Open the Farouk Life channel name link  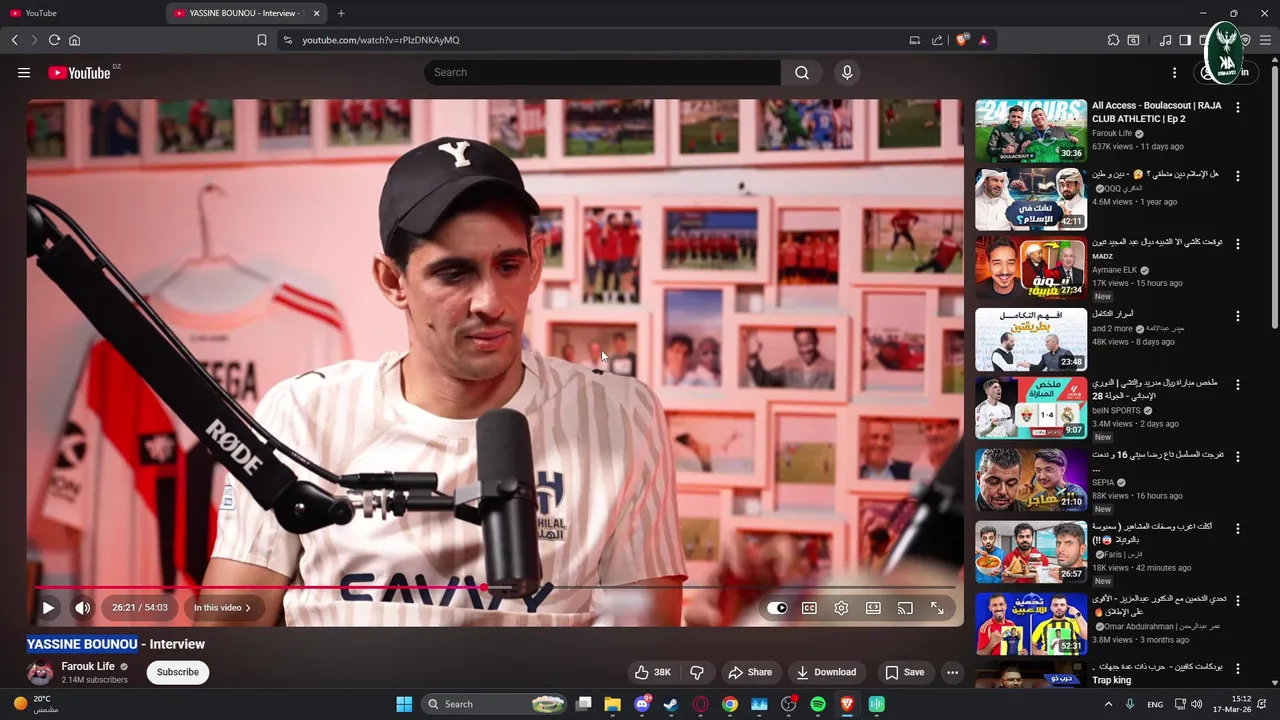88,666
